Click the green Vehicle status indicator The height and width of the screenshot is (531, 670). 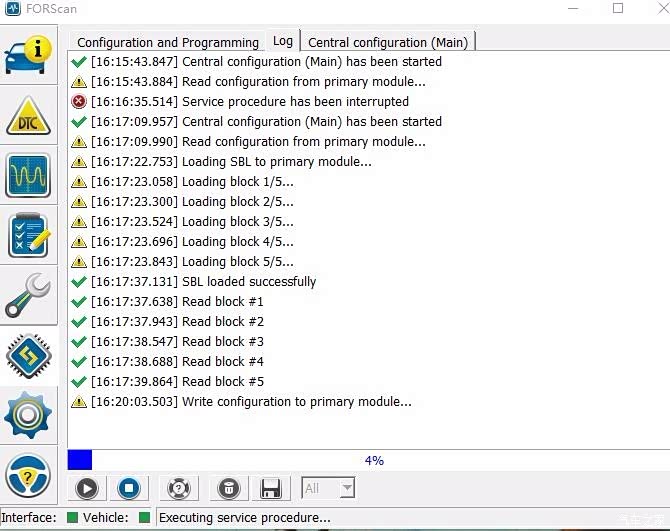(x=144, y=517)
